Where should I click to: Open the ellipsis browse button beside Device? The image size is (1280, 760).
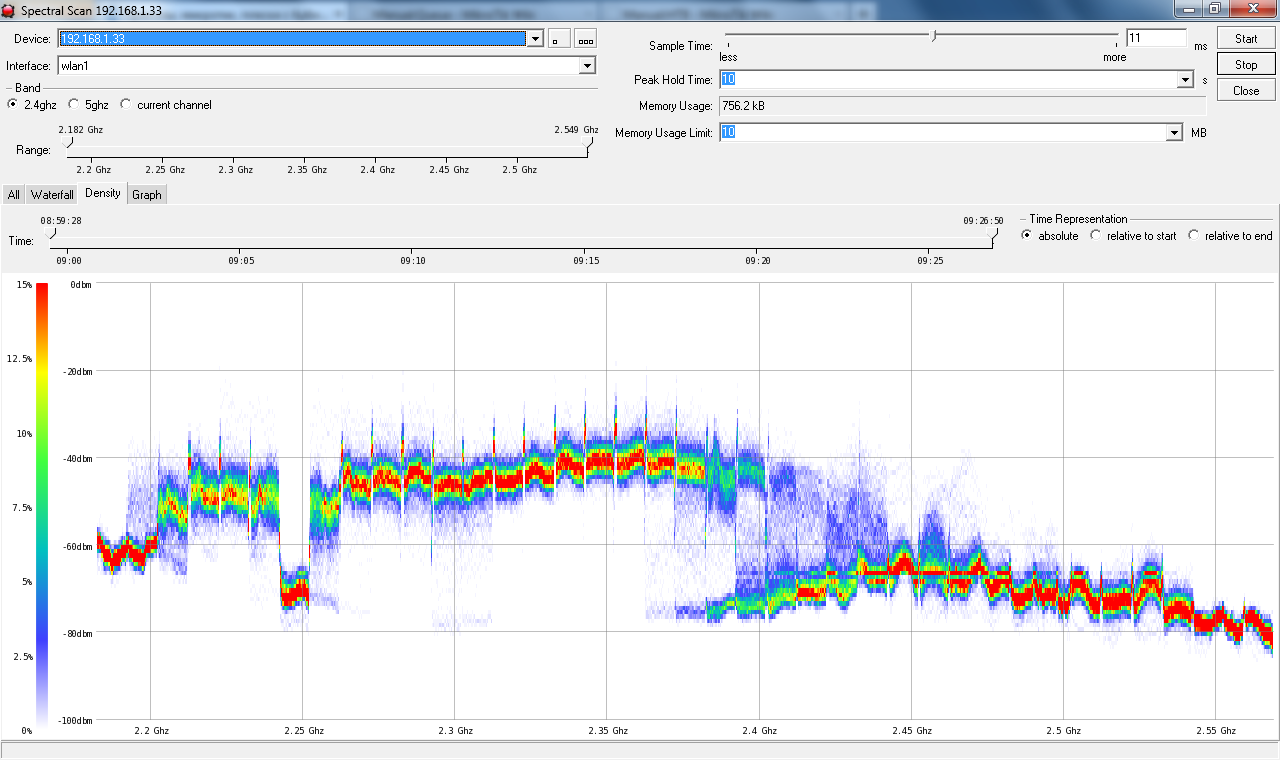click(586, 38)
